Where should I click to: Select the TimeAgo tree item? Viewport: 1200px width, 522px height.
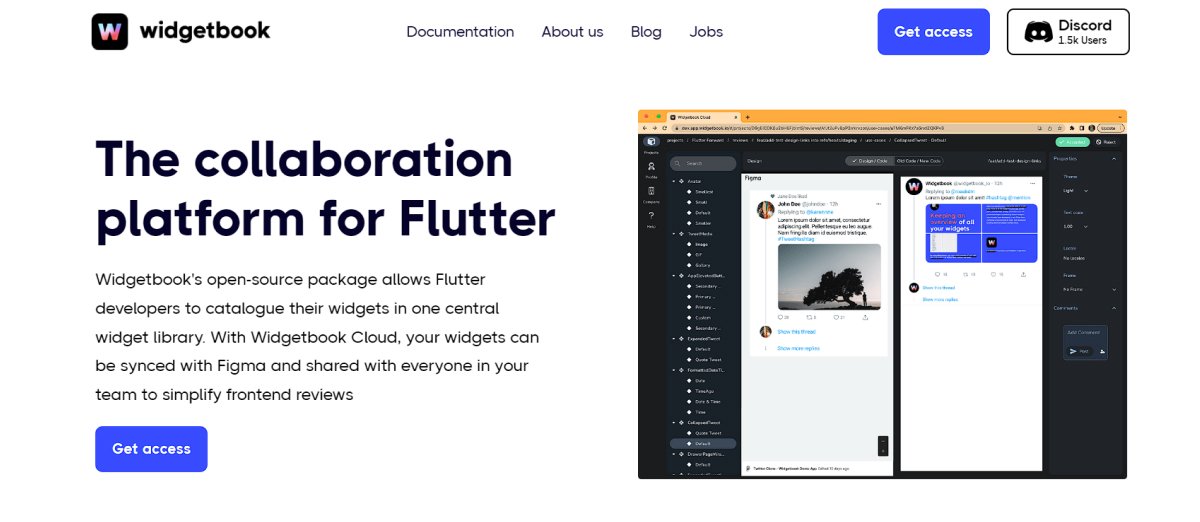coord(703,391)
